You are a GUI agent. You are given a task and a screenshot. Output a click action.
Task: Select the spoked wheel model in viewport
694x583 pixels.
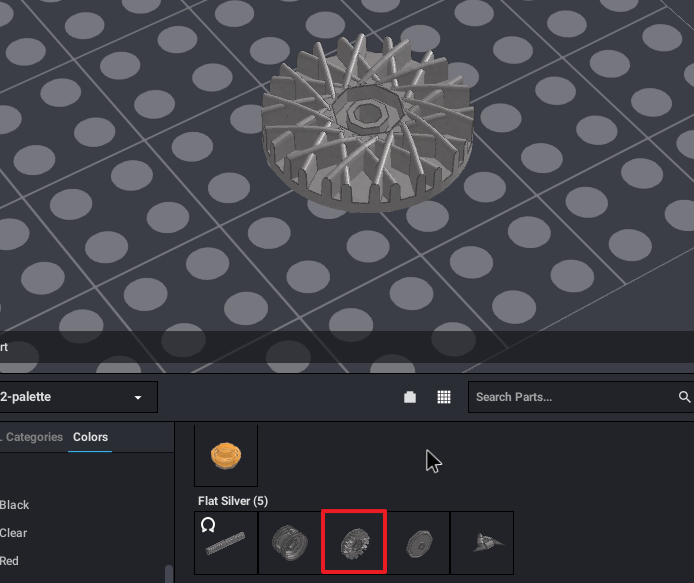(x=367, y=124)
